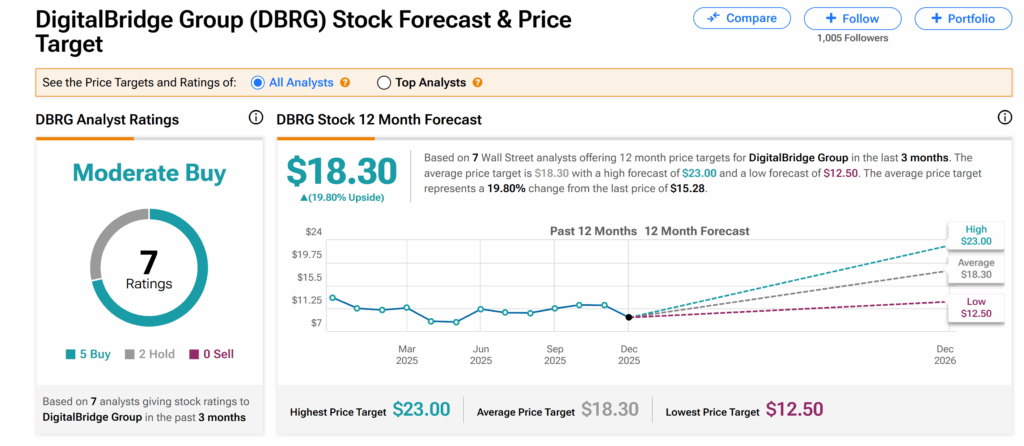The image size is (1024, 446).
Task: Click the DBRG Analyst Ratings heading
Action: 107,120
